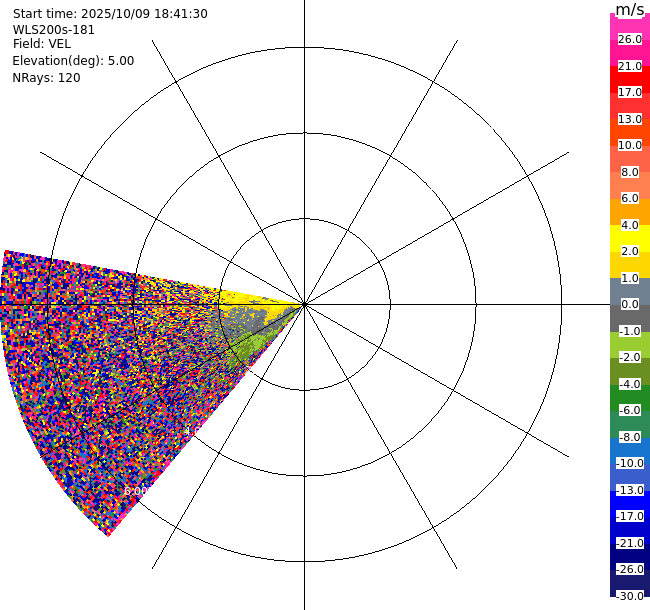Click the magenta swatch above 26.0
This screenshot has width=650, height=610.
click(x=629, y=26)
